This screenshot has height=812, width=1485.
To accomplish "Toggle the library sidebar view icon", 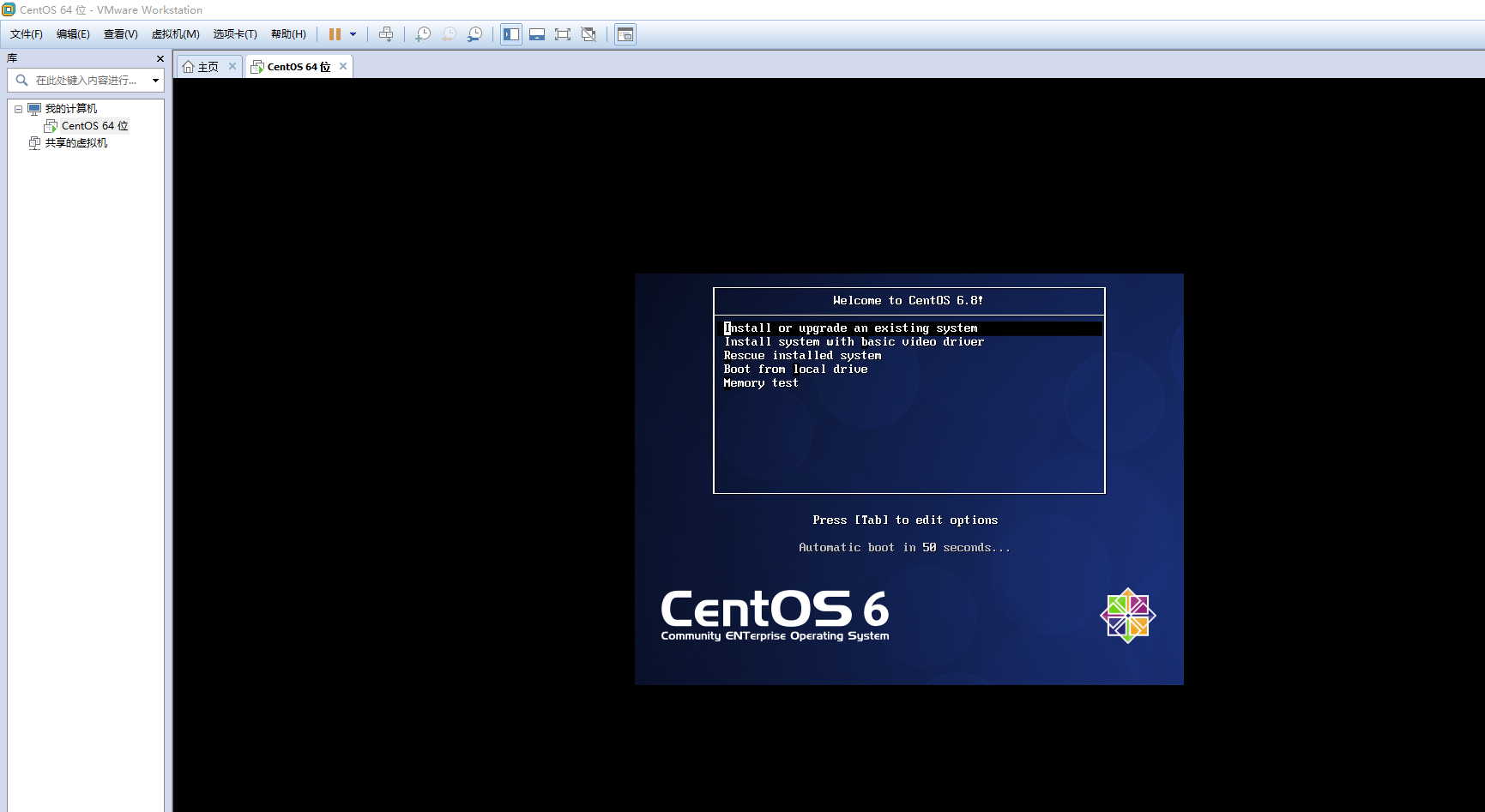I will tap(511, 34).
